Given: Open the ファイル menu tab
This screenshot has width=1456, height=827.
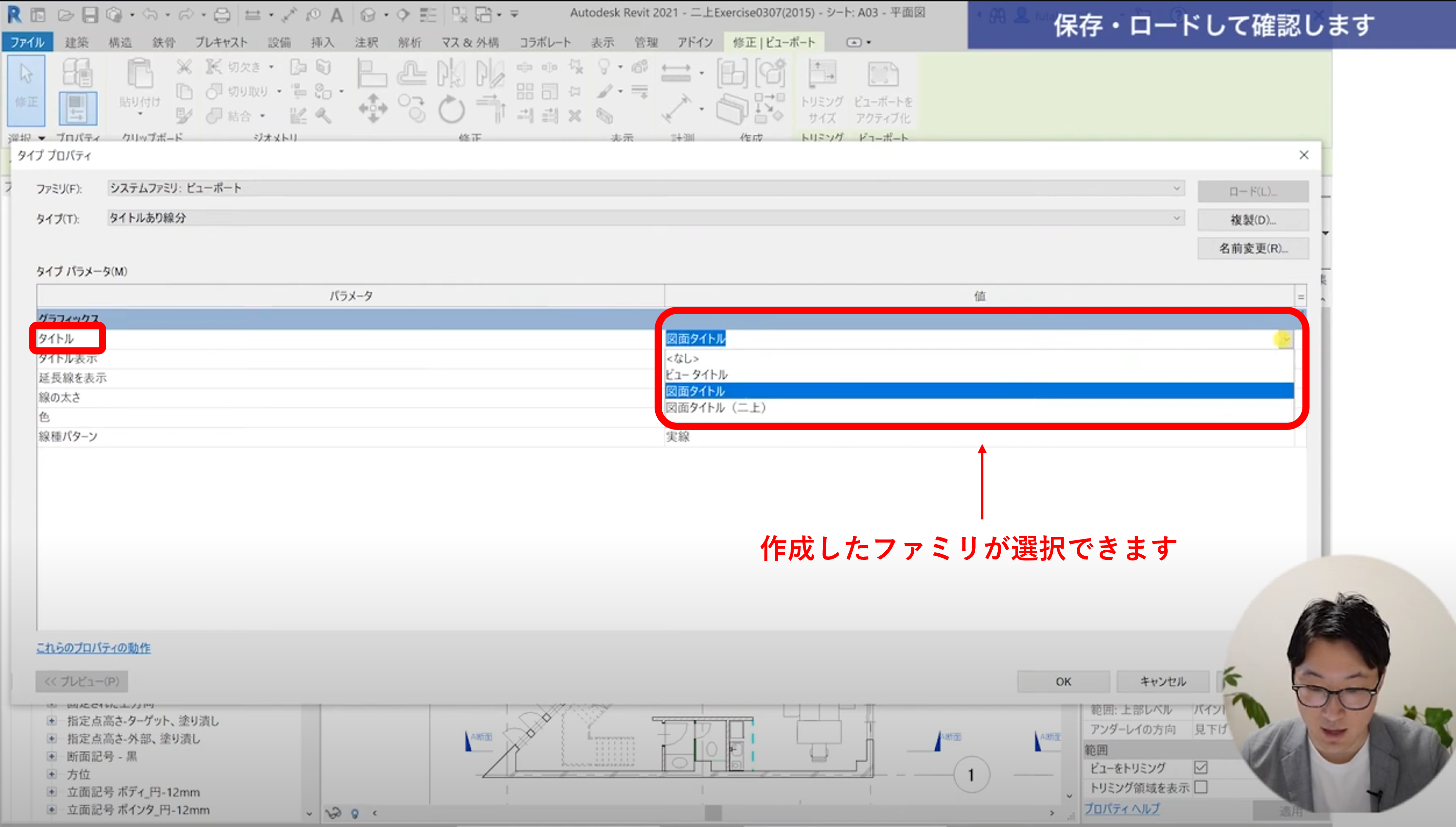Looking at the screenshot, I should coord(27,43).
